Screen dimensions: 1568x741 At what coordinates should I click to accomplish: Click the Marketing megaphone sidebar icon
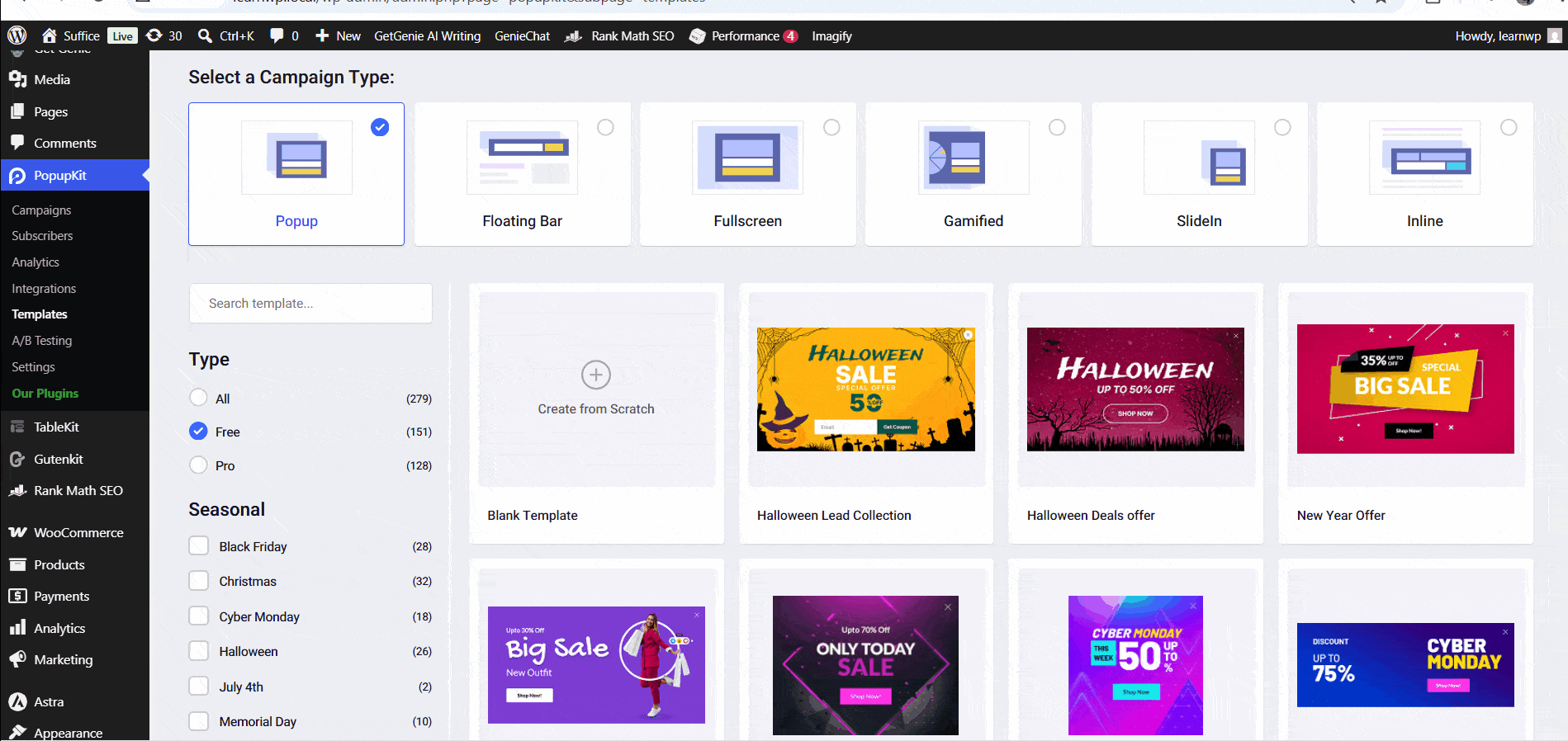(x=17, y=659)
